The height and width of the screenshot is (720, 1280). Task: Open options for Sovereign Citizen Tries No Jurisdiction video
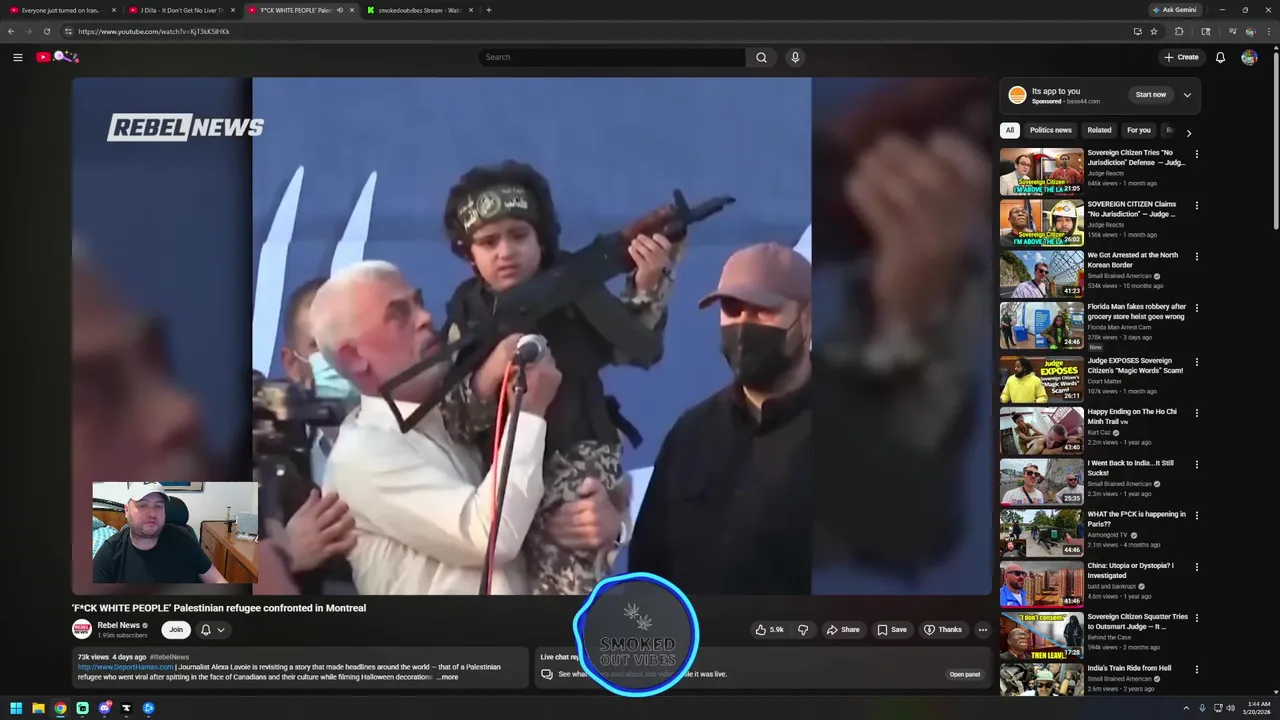pyautogui.click(x=1196, y=154)
